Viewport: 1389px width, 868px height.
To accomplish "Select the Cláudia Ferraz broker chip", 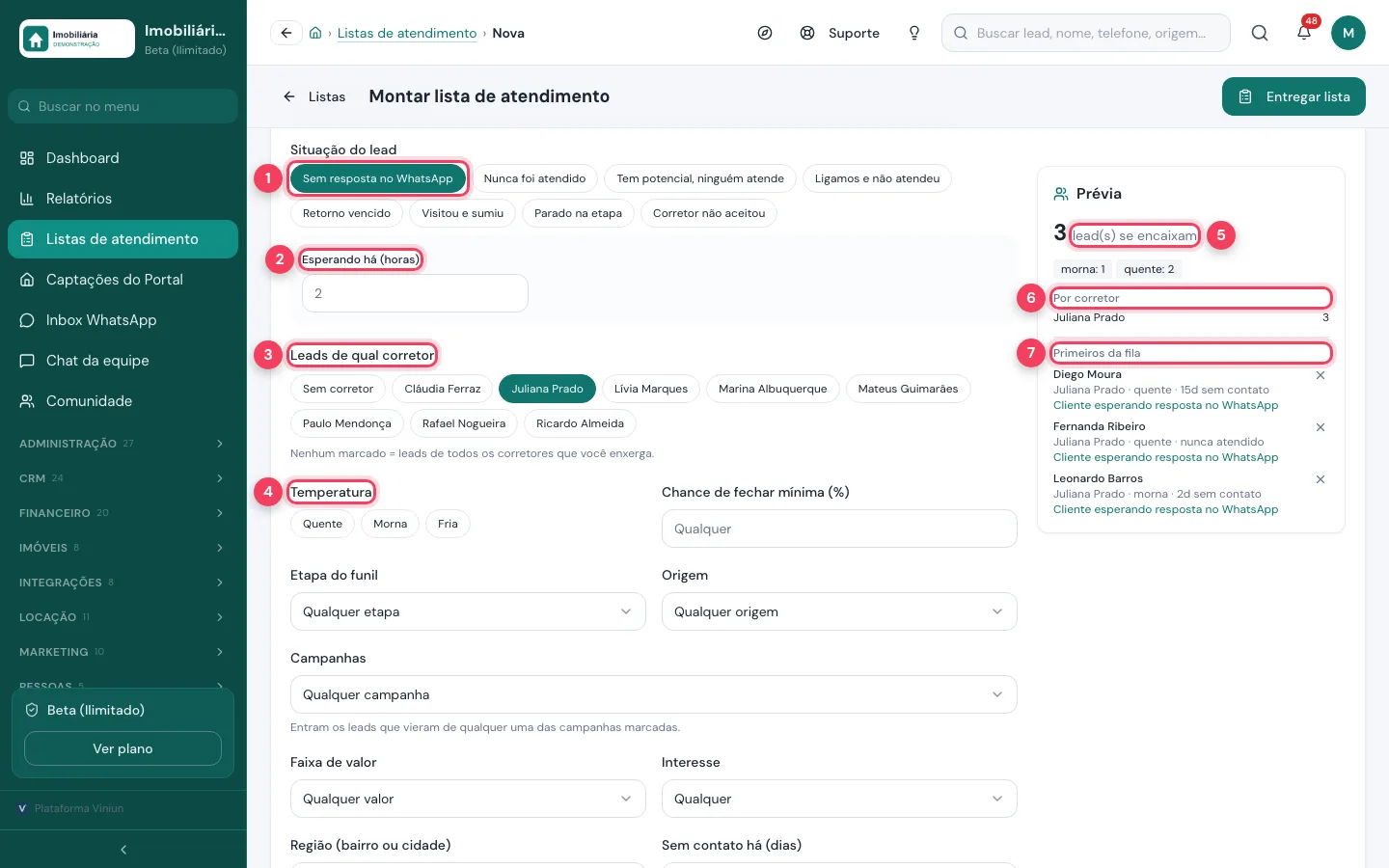I will click(443, 389).
